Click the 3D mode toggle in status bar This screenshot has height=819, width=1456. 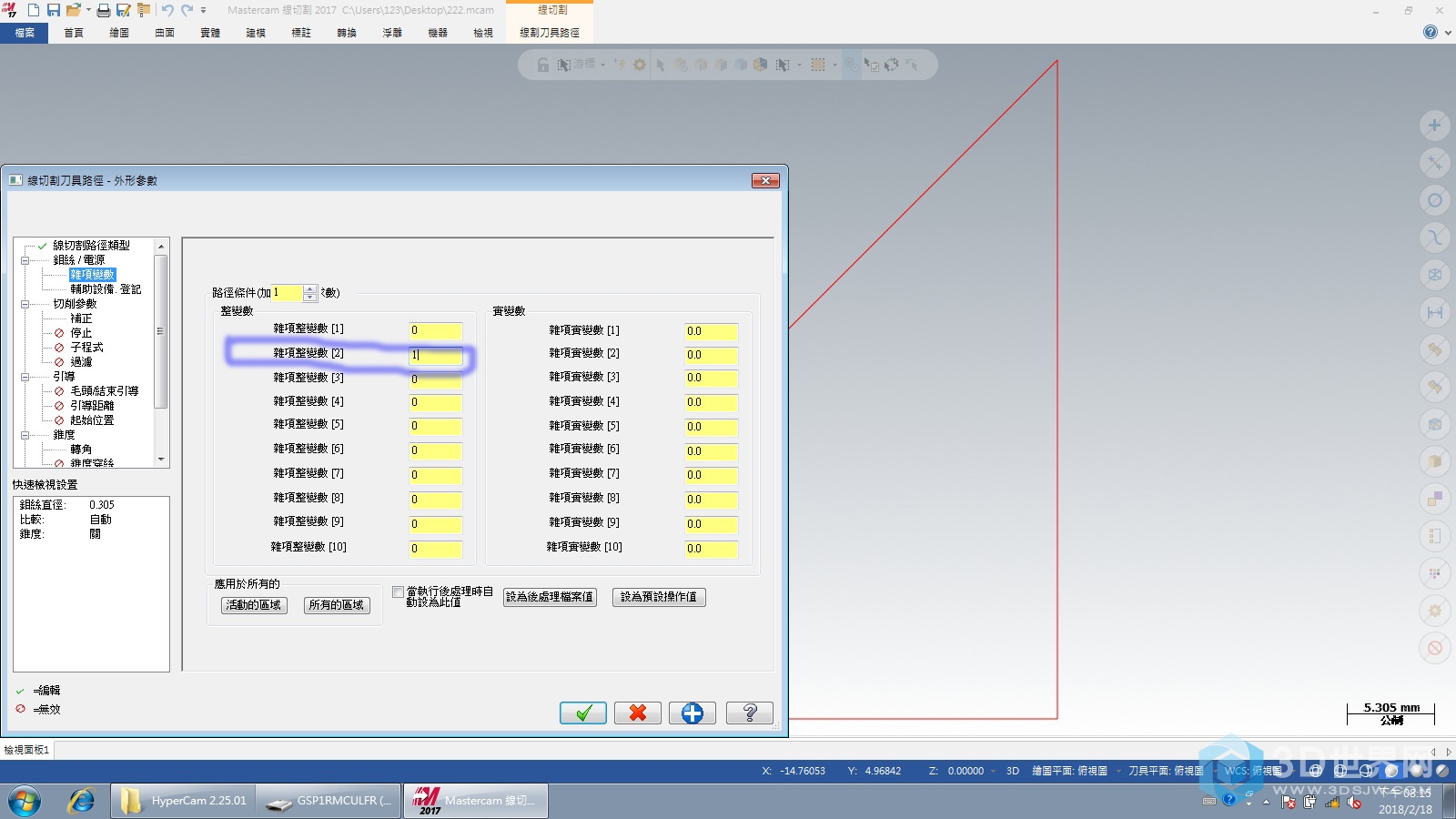tap(1012, 771)
